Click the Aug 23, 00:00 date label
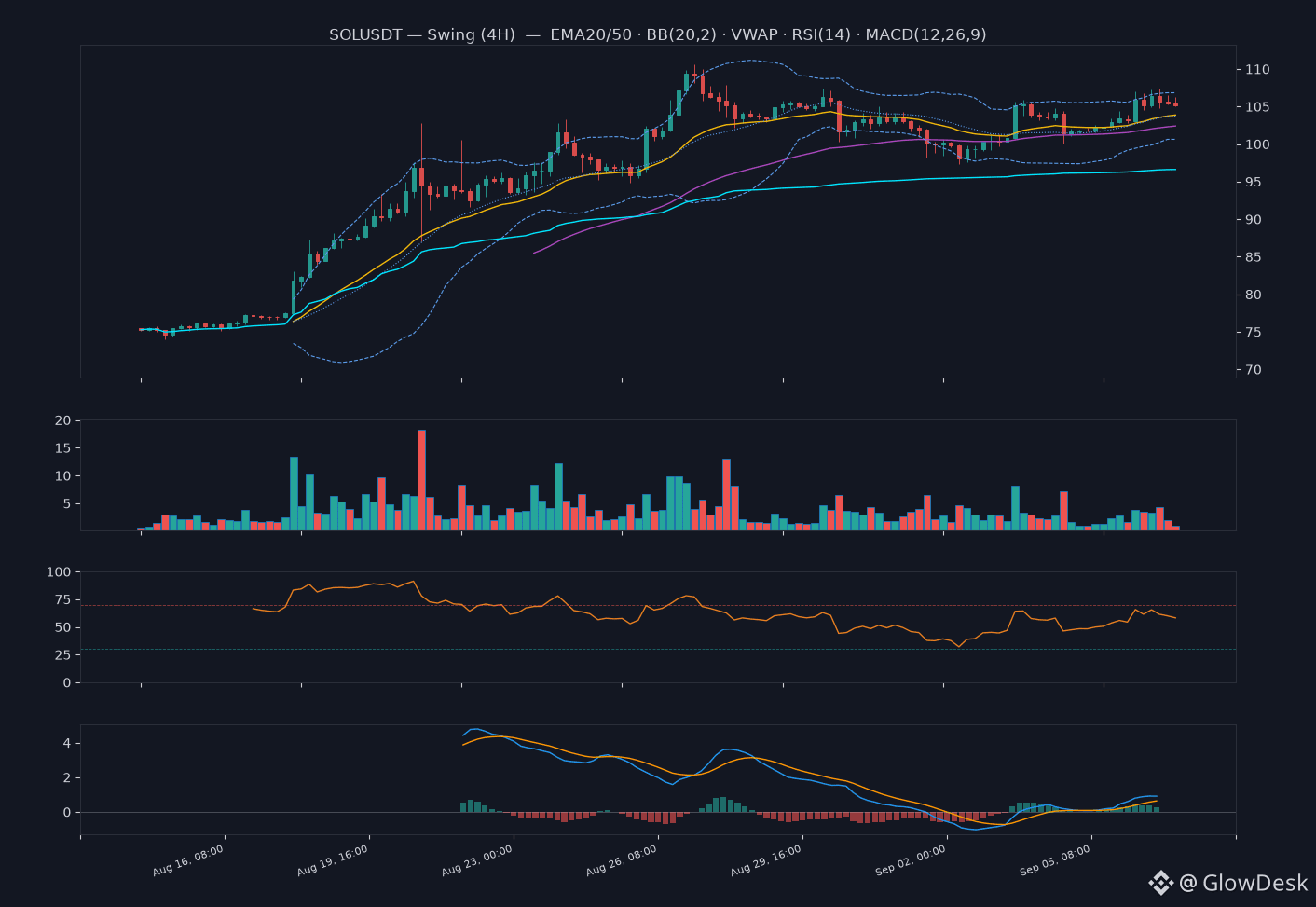 pos(477,860)
